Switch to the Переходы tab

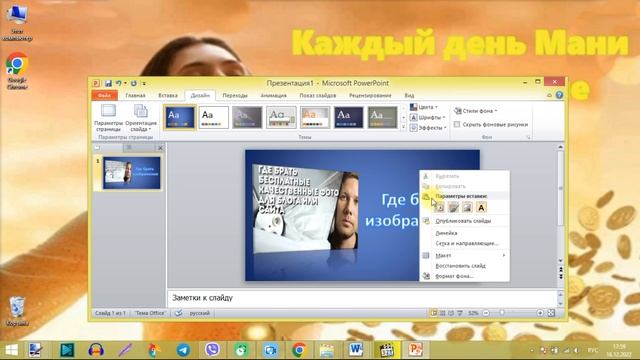click(235, 96)
